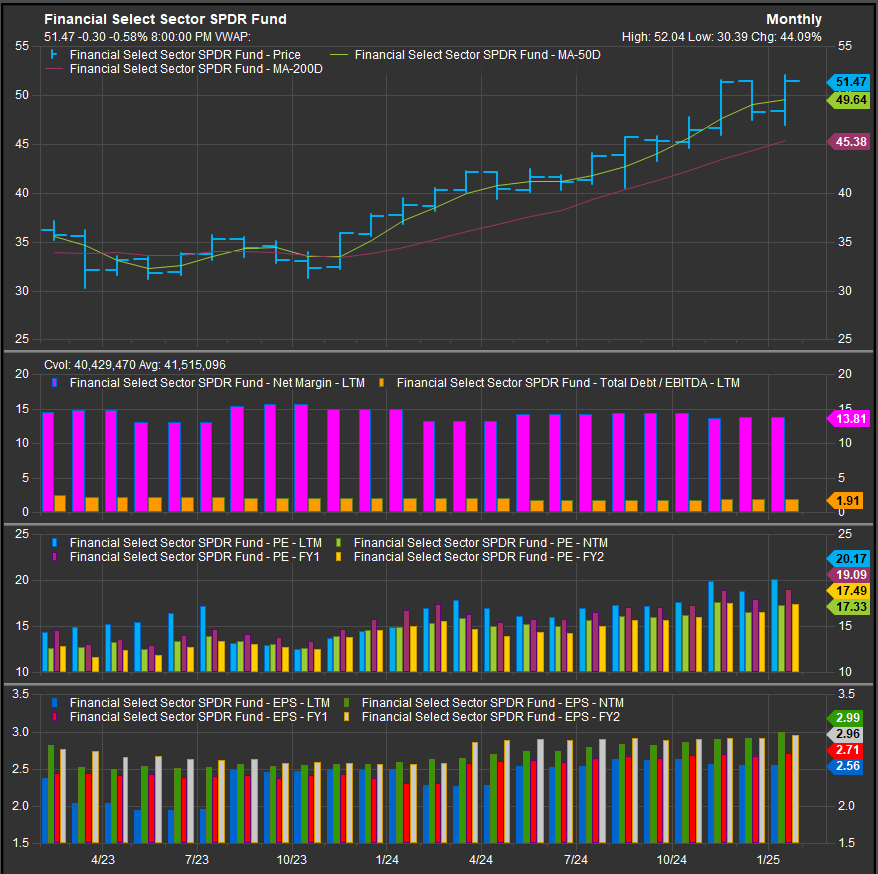Click the red EPS - FY1 legend swatch

pos(54,717)
